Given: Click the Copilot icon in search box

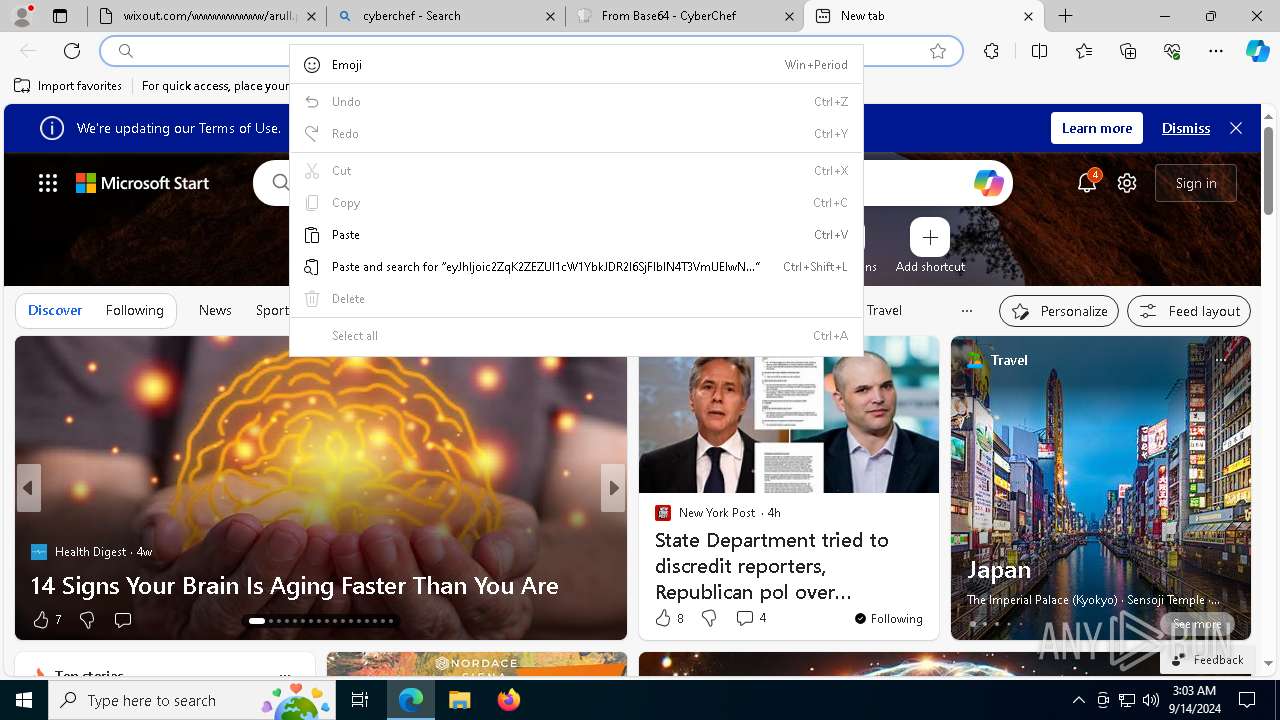Looking at the screenshot, I should pos(988,182).
